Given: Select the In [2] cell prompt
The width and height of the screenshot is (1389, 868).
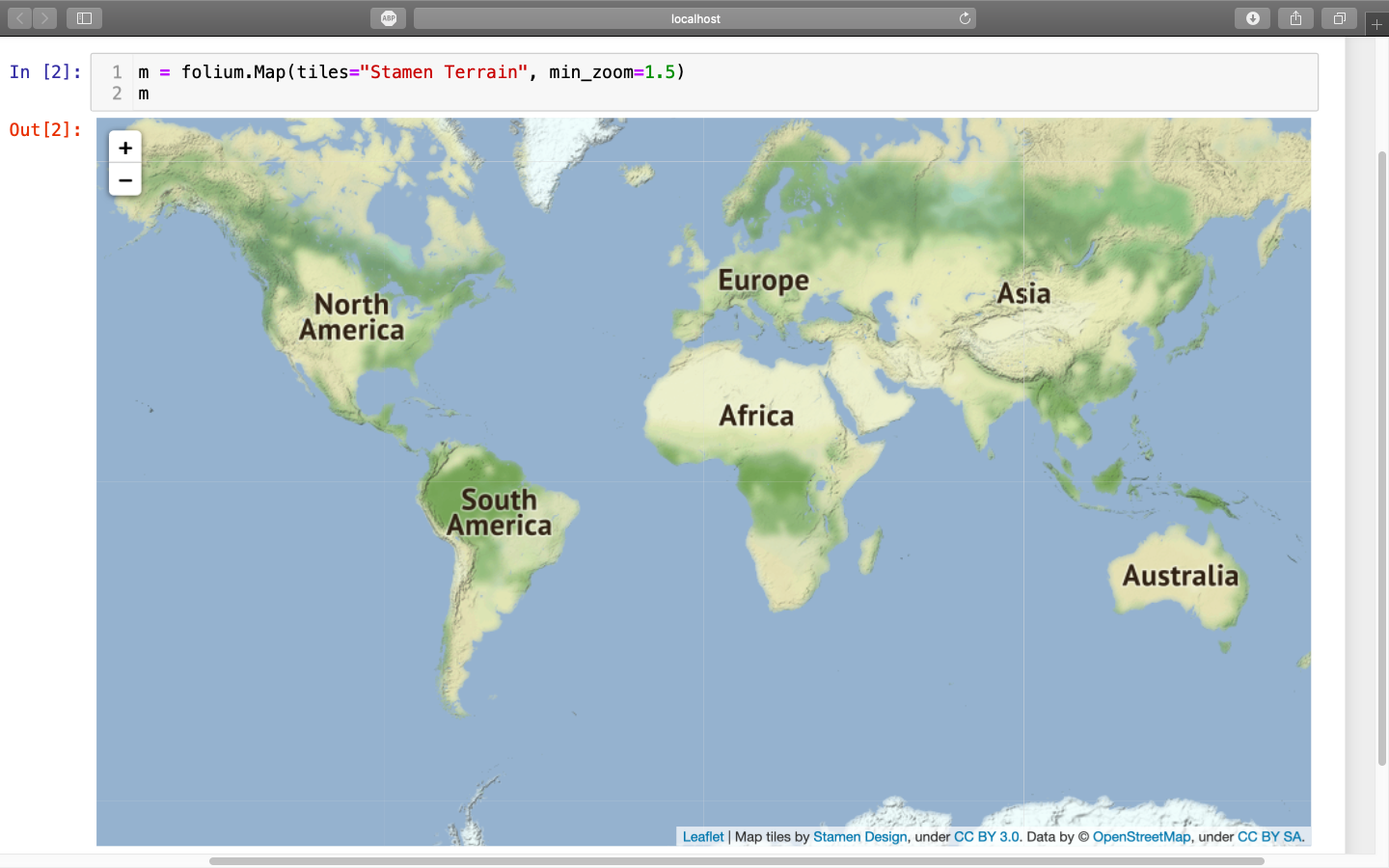Looking at the screenshot, I should click(x=45, y=72).
